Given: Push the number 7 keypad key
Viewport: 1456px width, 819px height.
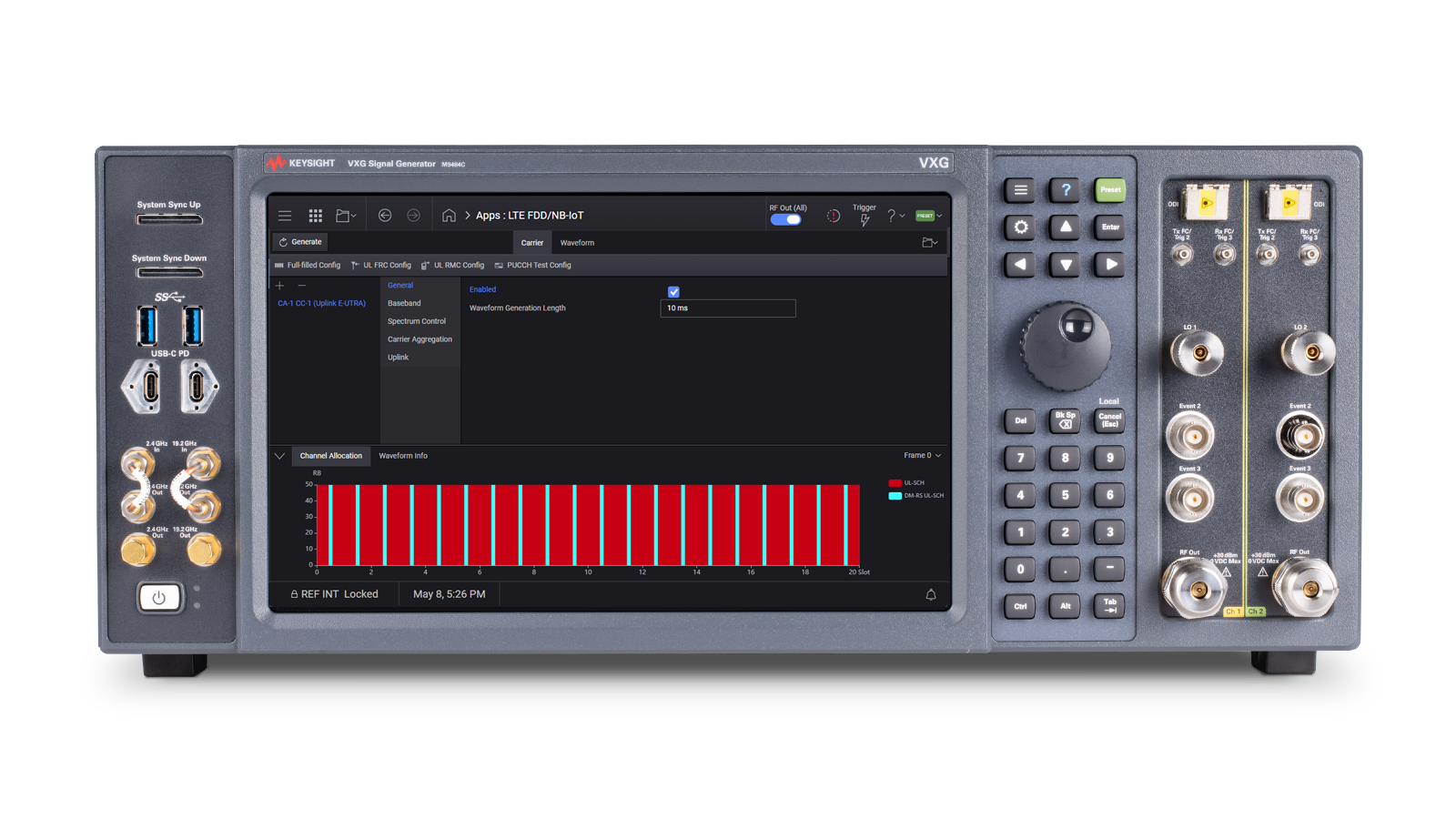Looking at the screenshot, I should [x=1020, y=458].
